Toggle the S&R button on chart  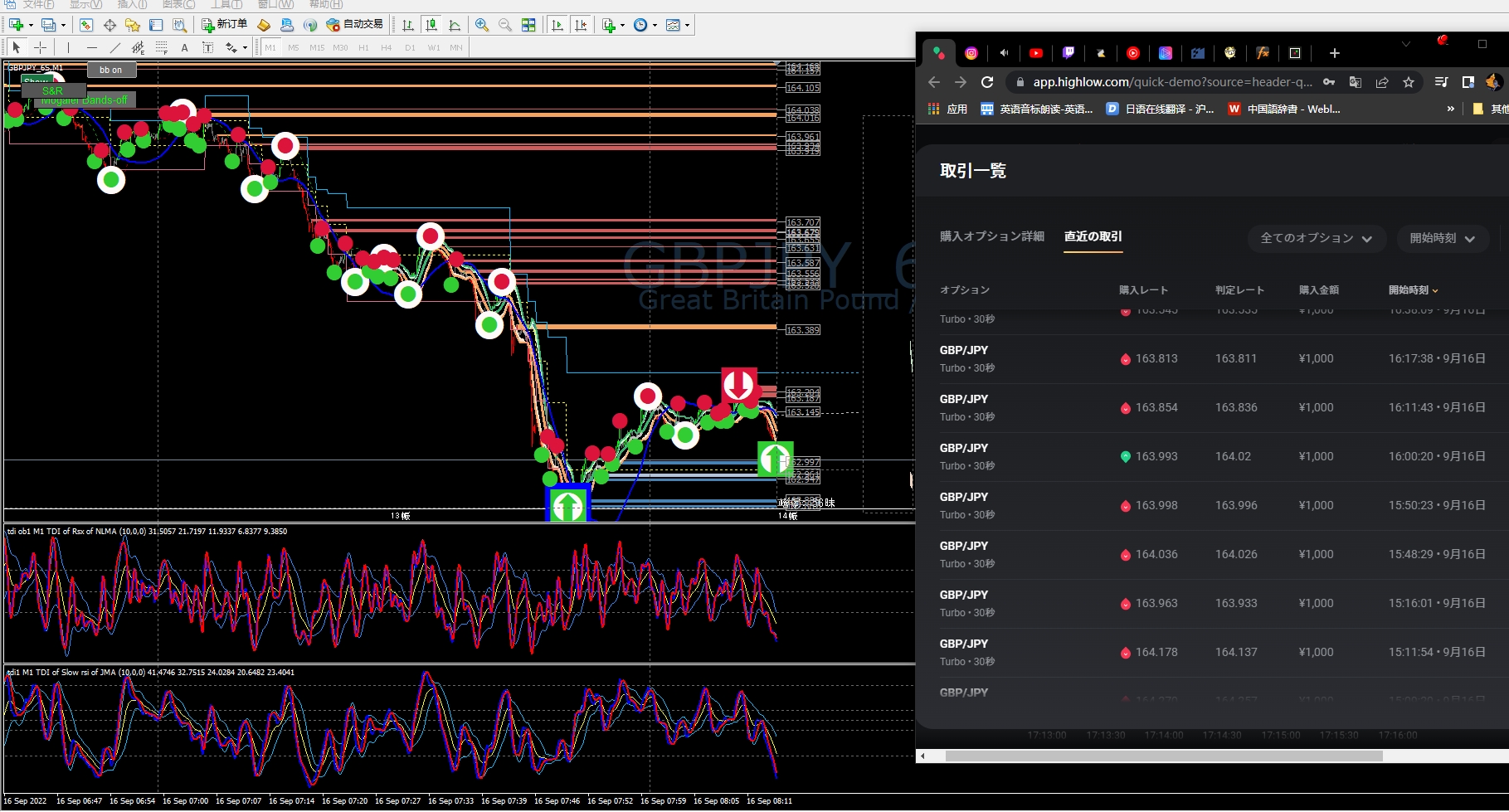[x=52, y=90]
